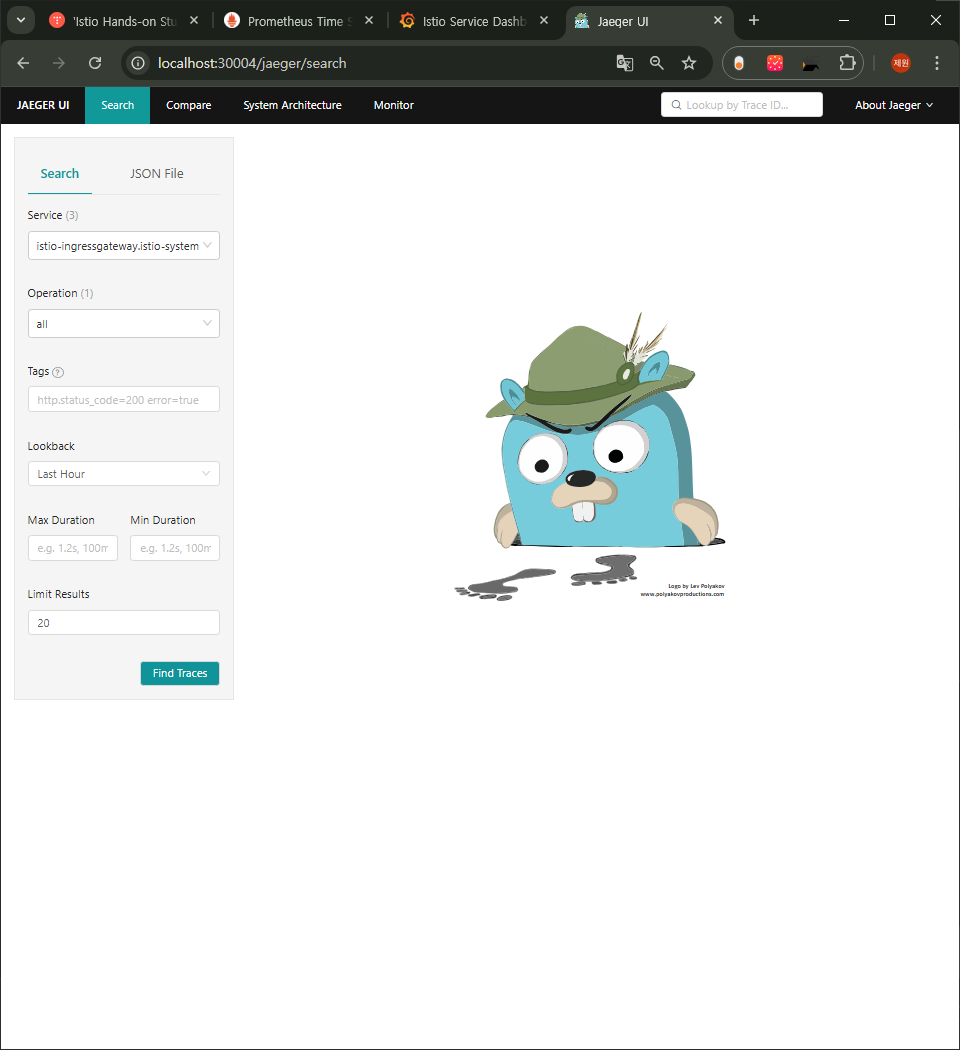Click the Tags help question mark icon
960x1050 pixels.
coord(58,372)
